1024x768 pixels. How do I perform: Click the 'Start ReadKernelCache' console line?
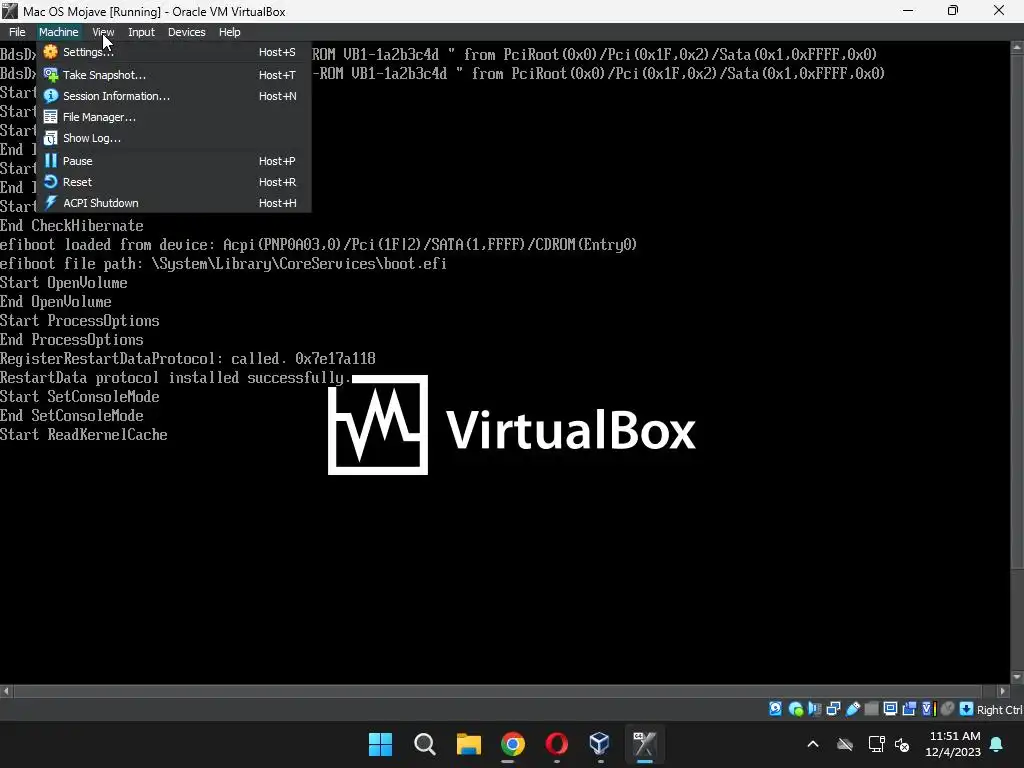point(84,435)
